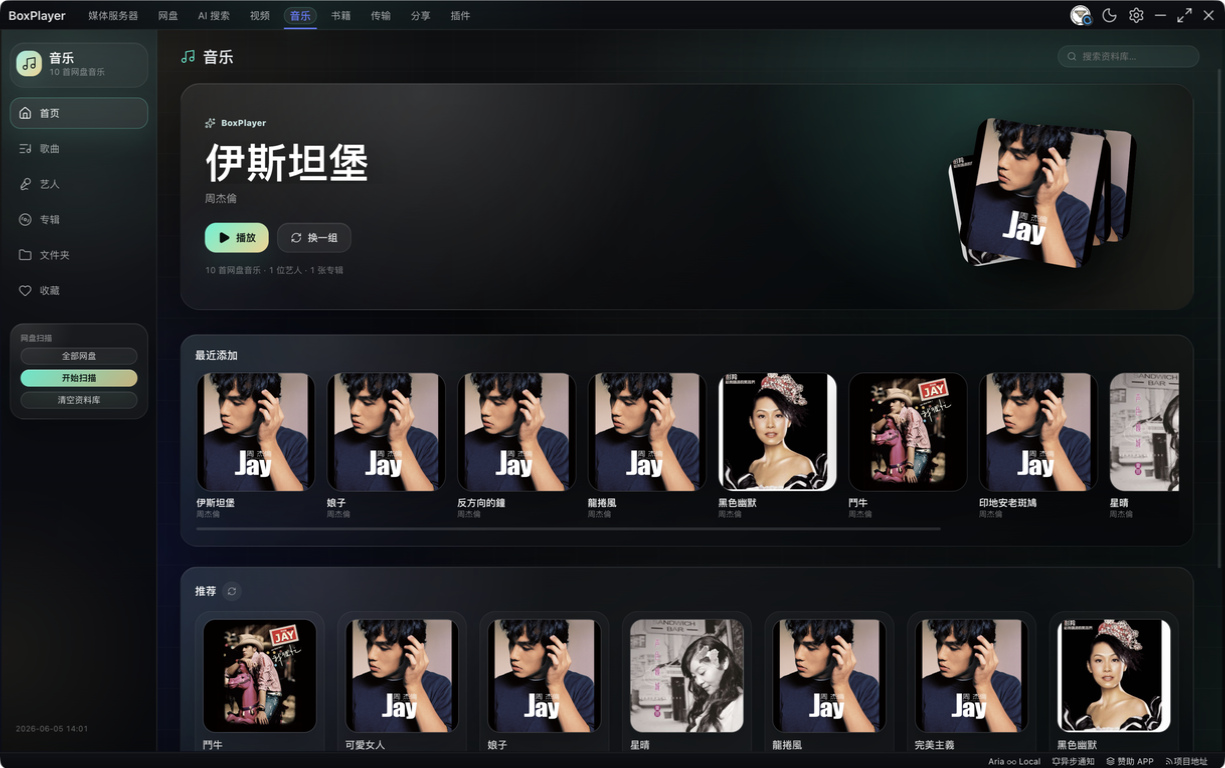Switch to the 网盘 tab
The height and width of the screenshot is (768, 1225).
pos(168,16)
